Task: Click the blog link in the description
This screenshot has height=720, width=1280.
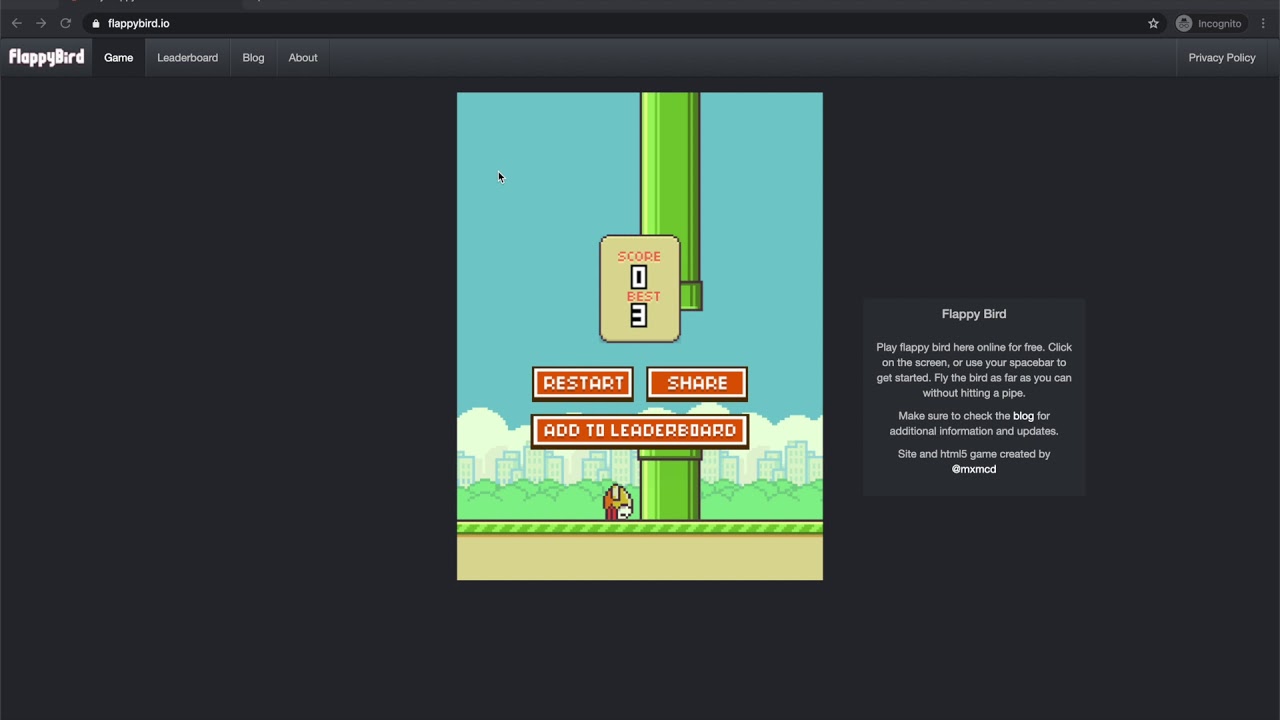Action: pyautogui.click(x=1023, y=415)
